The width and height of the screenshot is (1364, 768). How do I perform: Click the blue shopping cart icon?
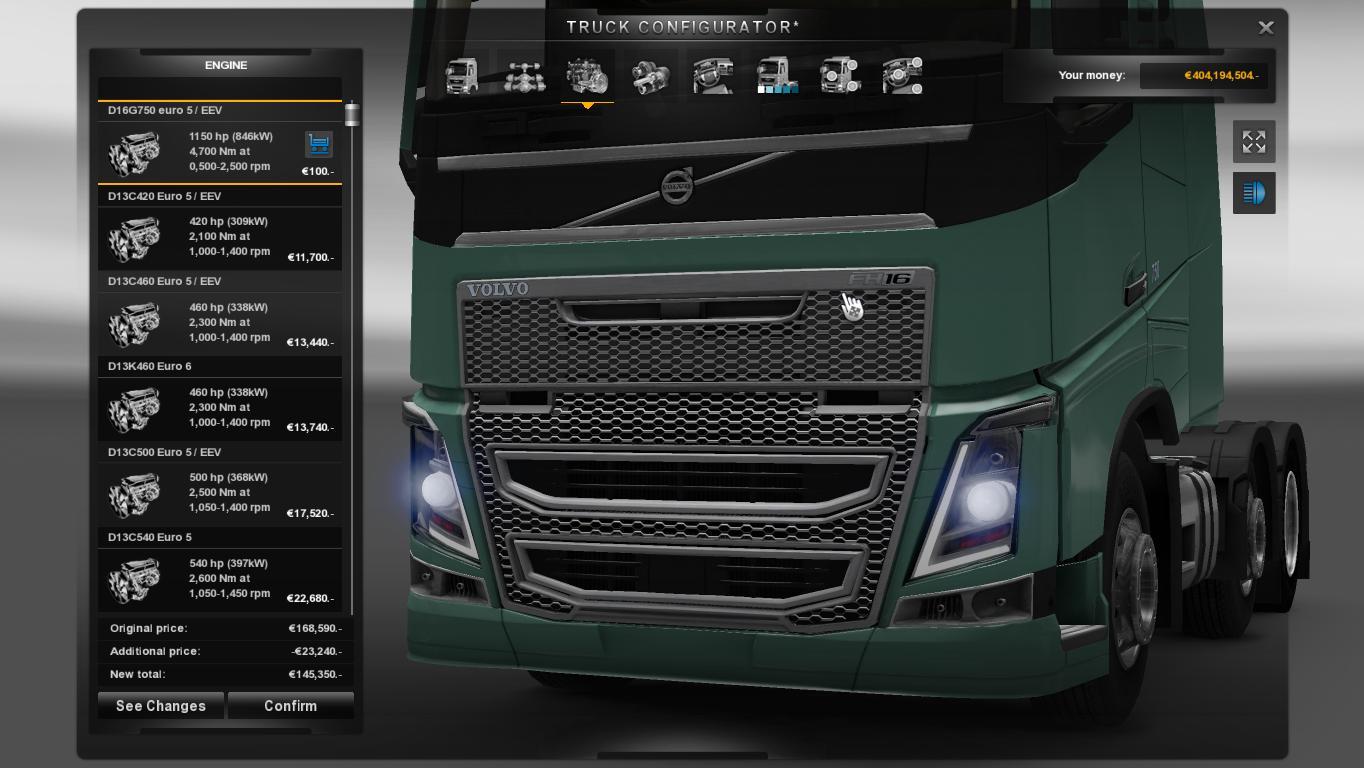coord(318,144)
